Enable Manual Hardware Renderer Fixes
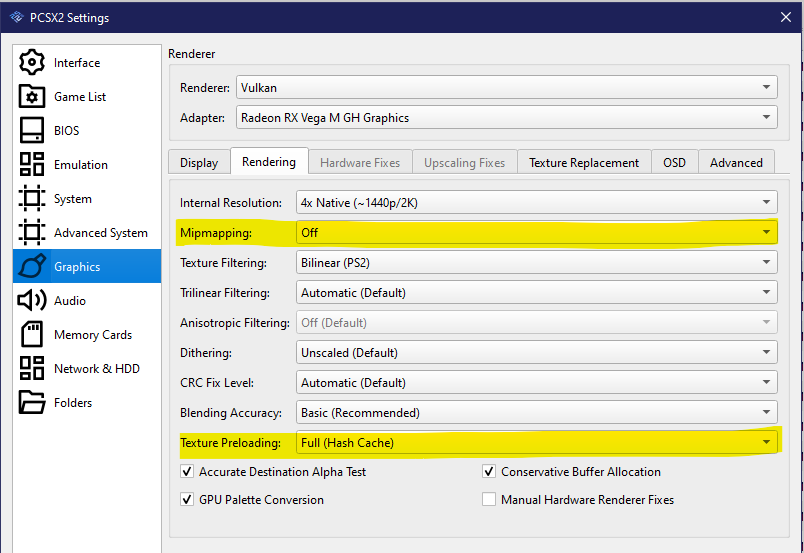The image size is (804, 553). click(489, 499)
